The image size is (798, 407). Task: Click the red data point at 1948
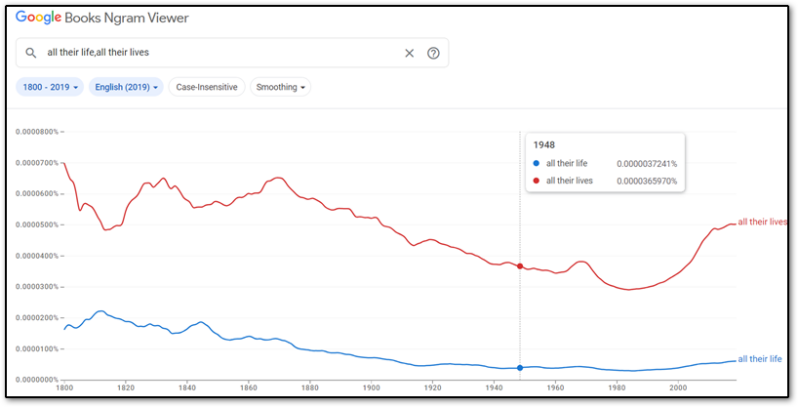tap(520, 266)
